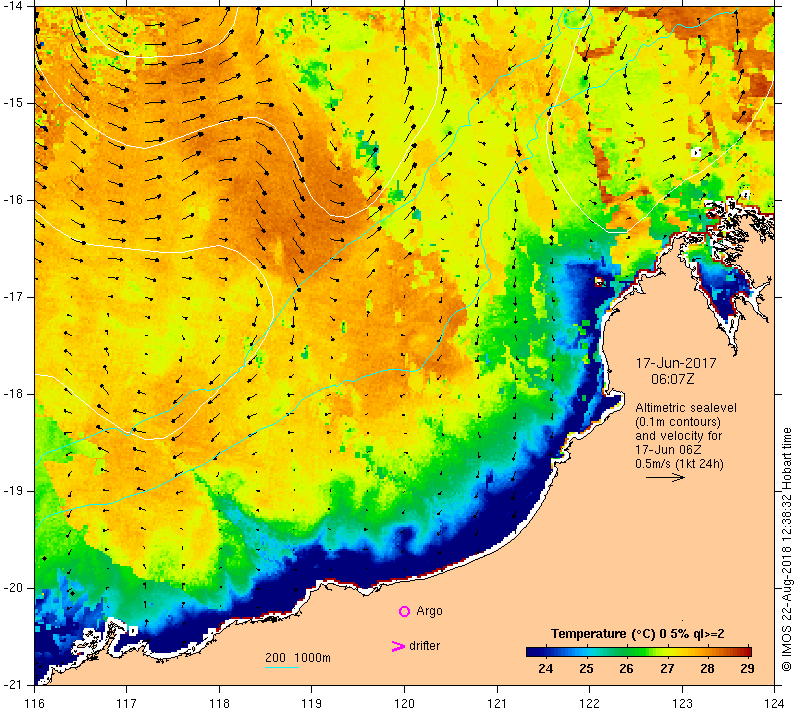Click the 'Altimetric sealevel' caption line
This screenshot has width=800, height=710.
686,408
